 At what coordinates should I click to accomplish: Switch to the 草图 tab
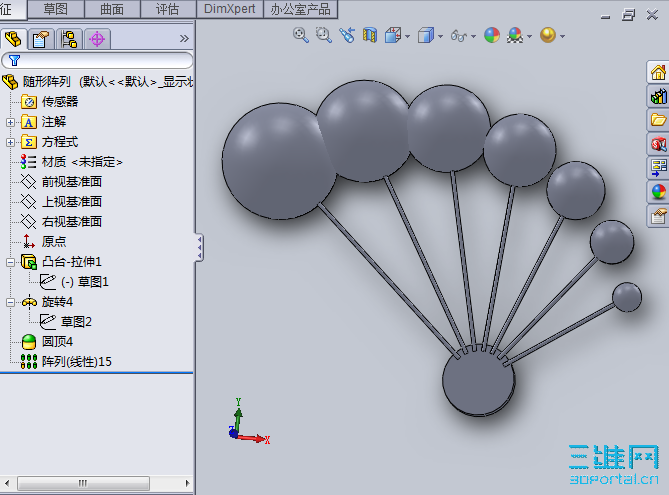pyautogui.click(x=56, y=9)
